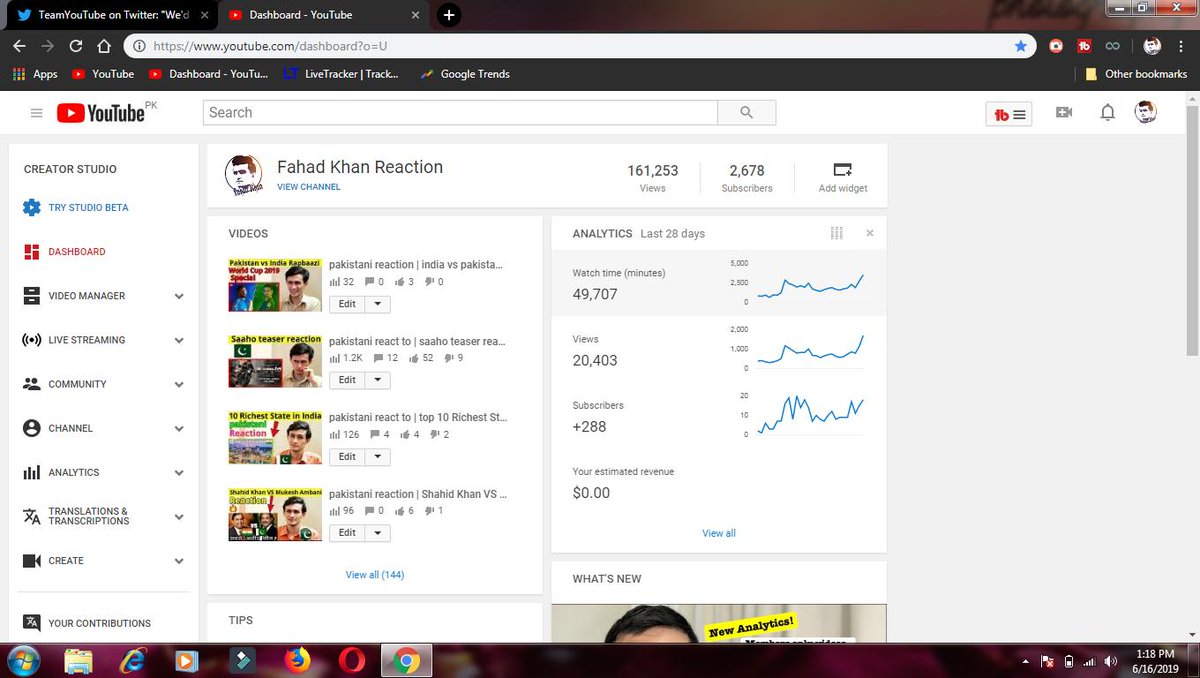Open Apps bookmarks shortcut
This screenshot has width=1200, height=678.
click(x=35, y=74)
